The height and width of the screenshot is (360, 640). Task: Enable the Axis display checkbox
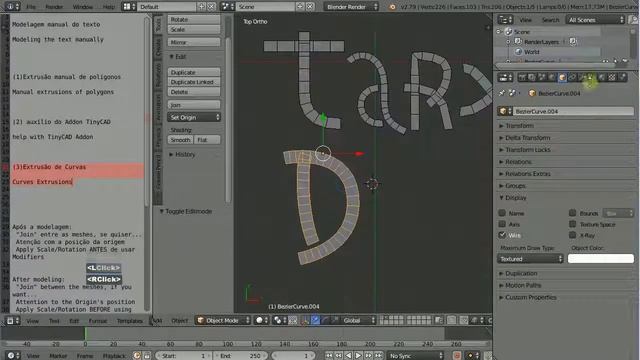(502, 224)
